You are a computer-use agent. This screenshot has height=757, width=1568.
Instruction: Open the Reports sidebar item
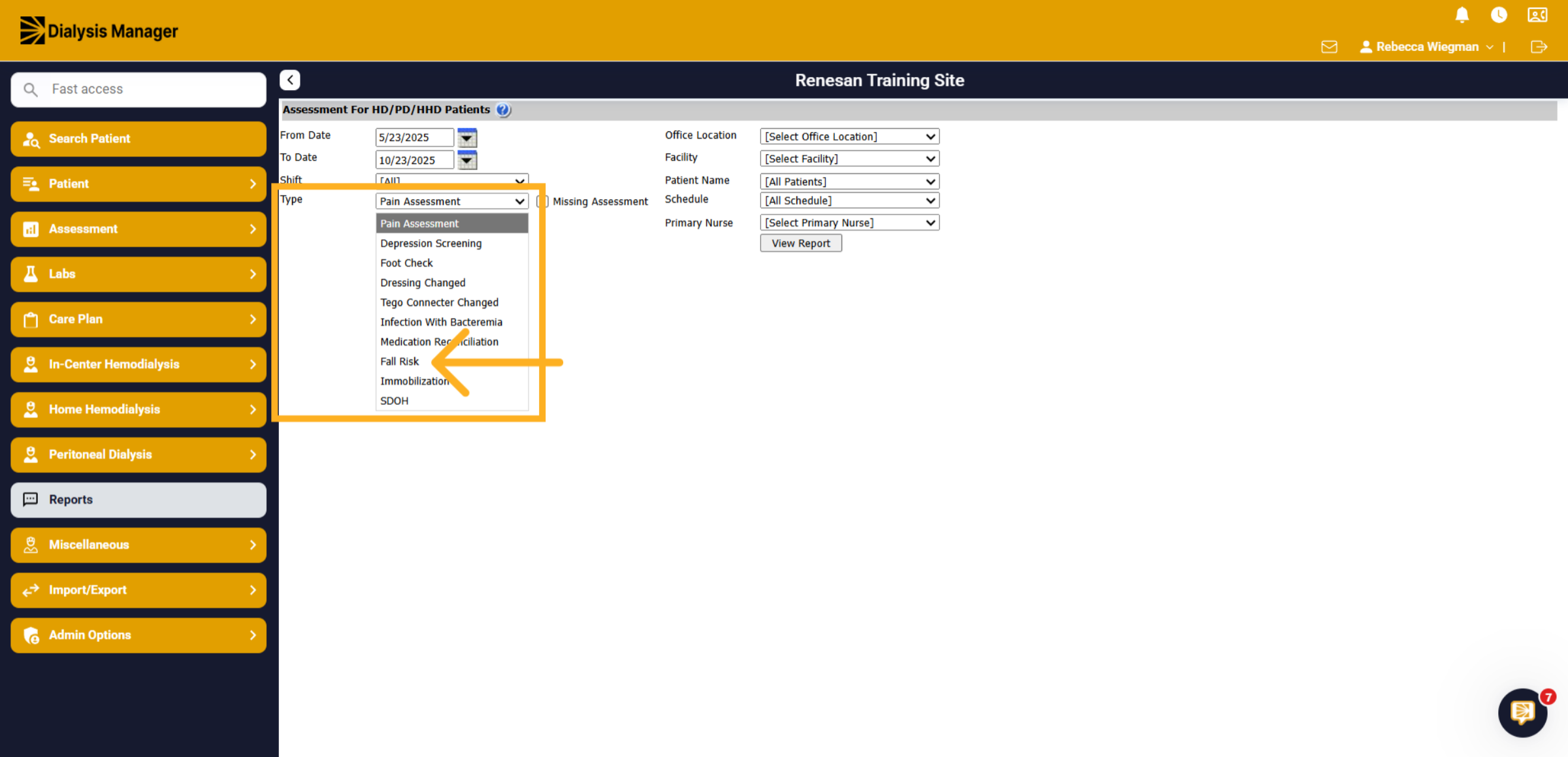pos(139,500)
